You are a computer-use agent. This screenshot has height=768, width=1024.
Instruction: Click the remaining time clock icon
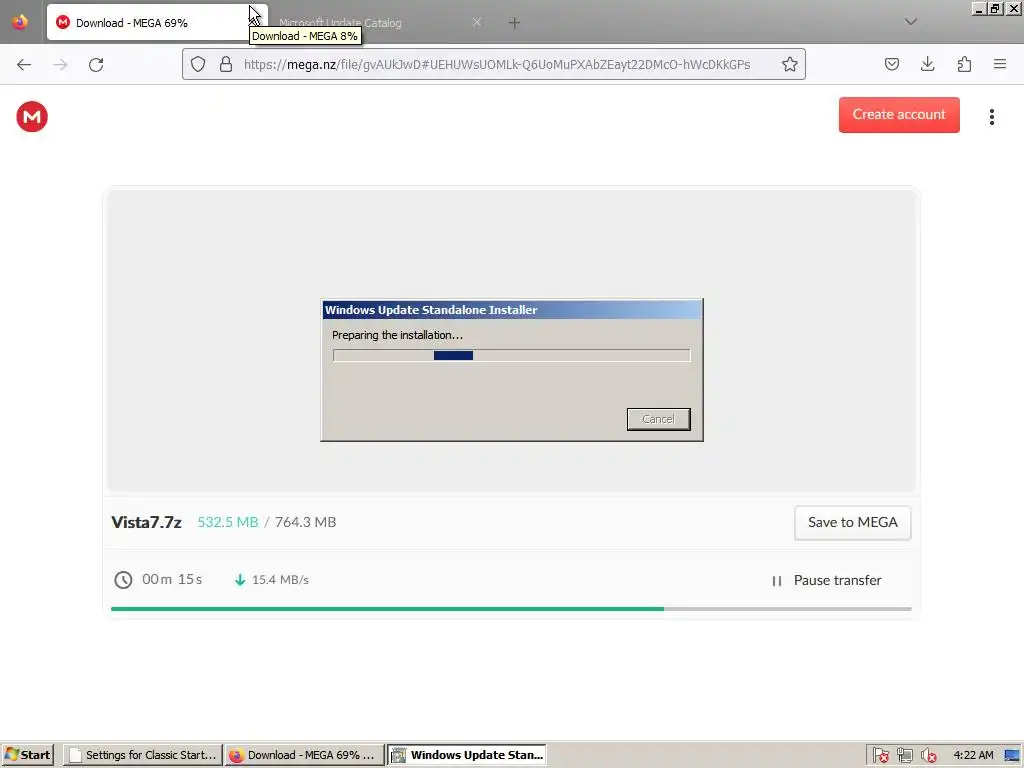click(x=123, y=580)
